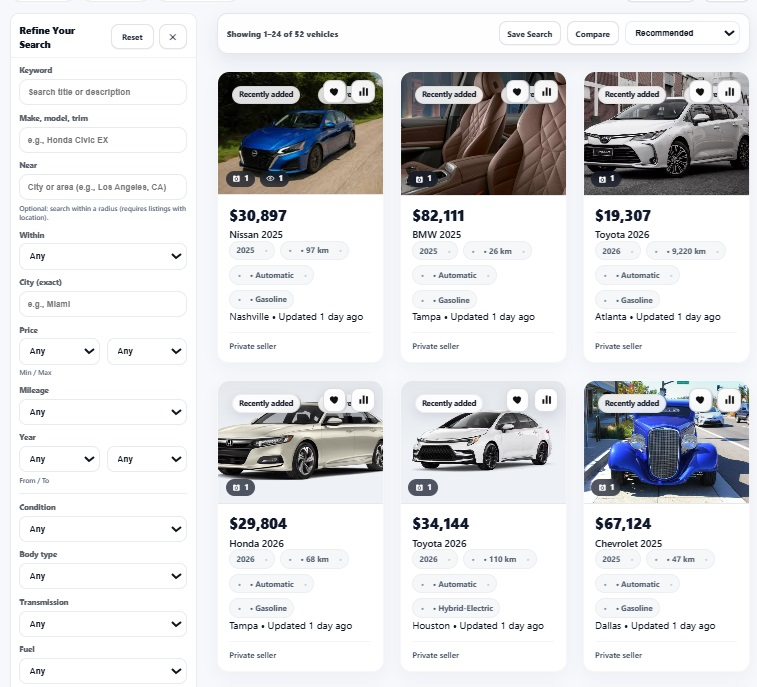
Task: Reset the search filters
Action: tap(132, 37)
